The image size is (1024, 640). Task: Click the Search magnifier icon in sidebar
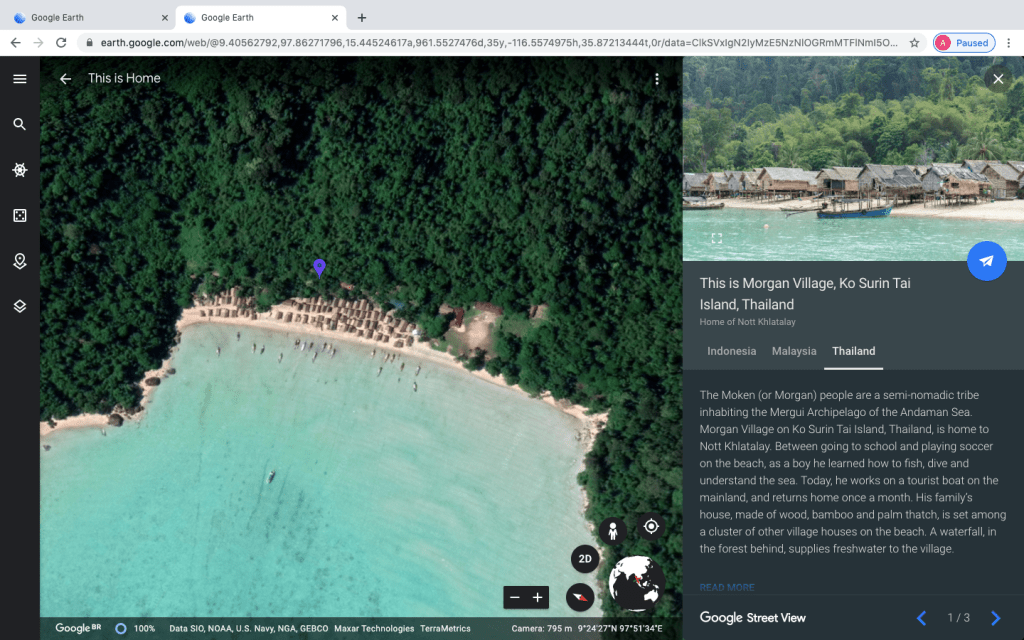click(x=19, y=125)
